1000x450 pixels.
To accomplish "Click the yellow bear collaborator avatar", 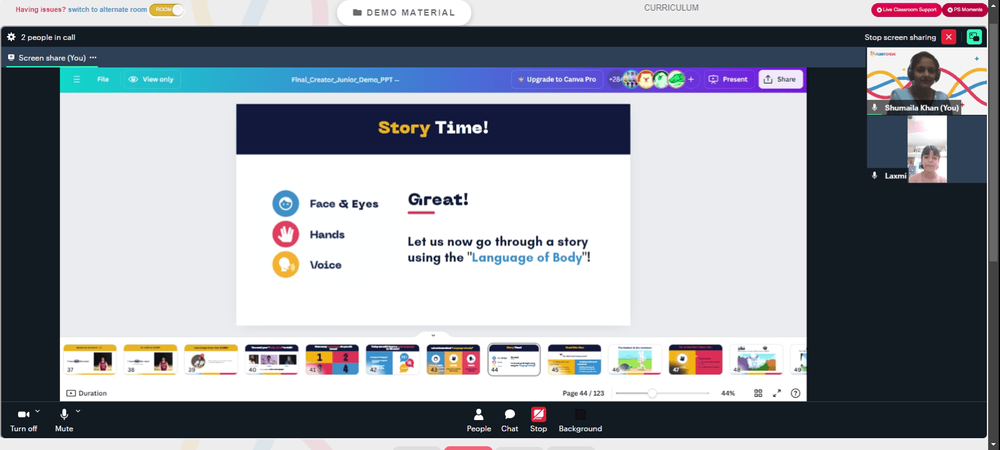I will tap(646, 80).
